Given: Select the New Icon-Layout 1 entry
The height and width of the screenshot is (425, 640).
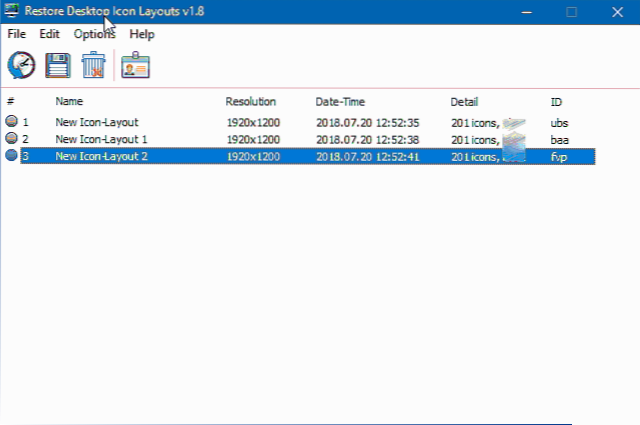Looking at the screenshot, I should [101, 139].
